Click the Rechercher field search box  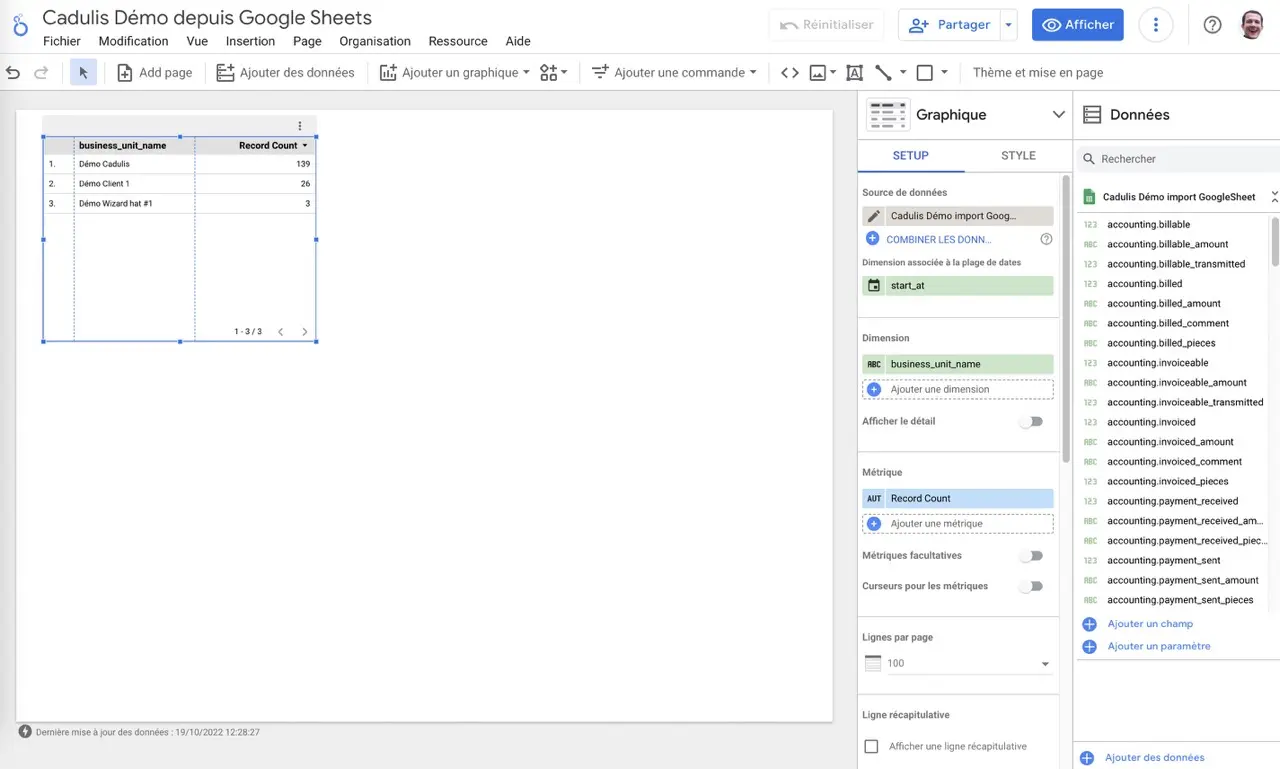pyautogui.click(x=1180, y=159)
